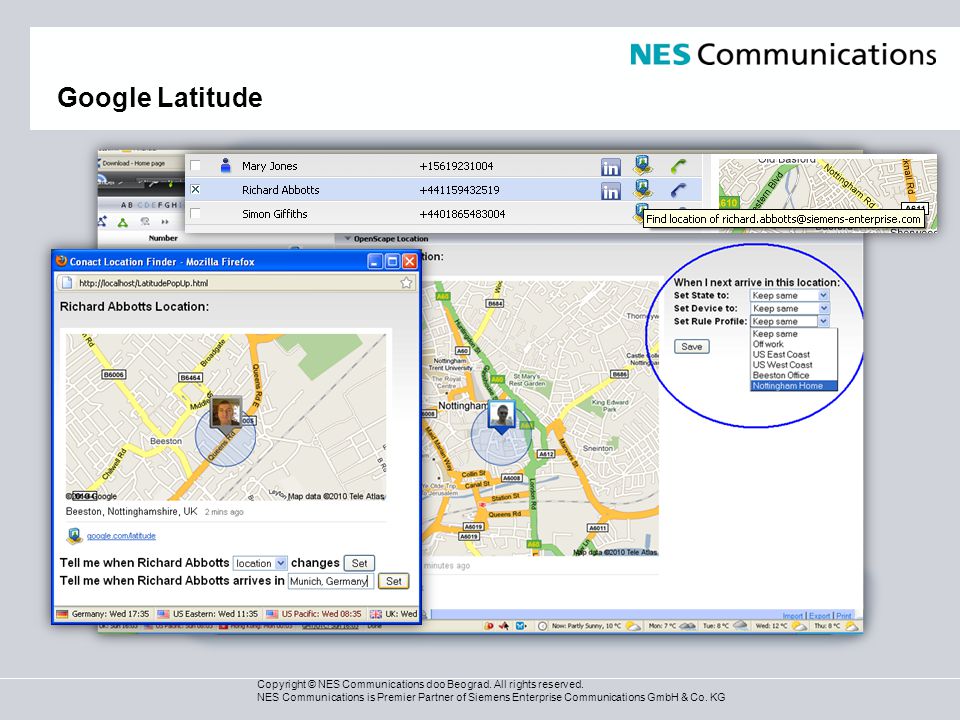Click Richard Abbotts photo marker on Beeston map
960x720 pixels.
point(226,413)
